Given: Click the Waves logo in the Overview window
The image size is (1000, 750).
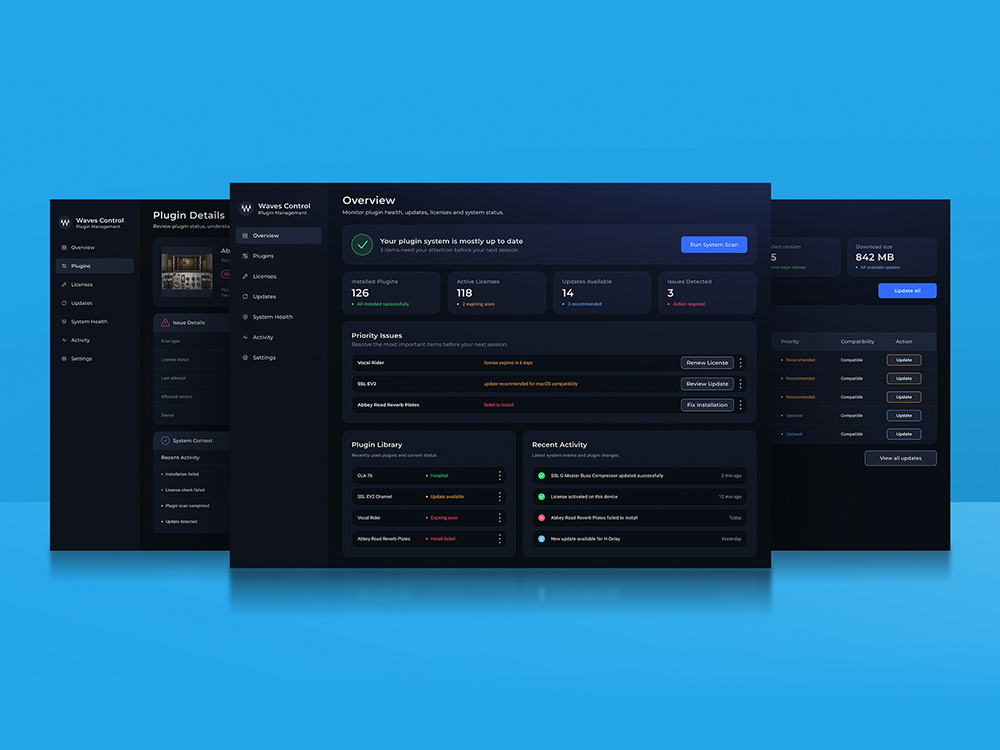Looking at the screenshot, I should point(246,209).
